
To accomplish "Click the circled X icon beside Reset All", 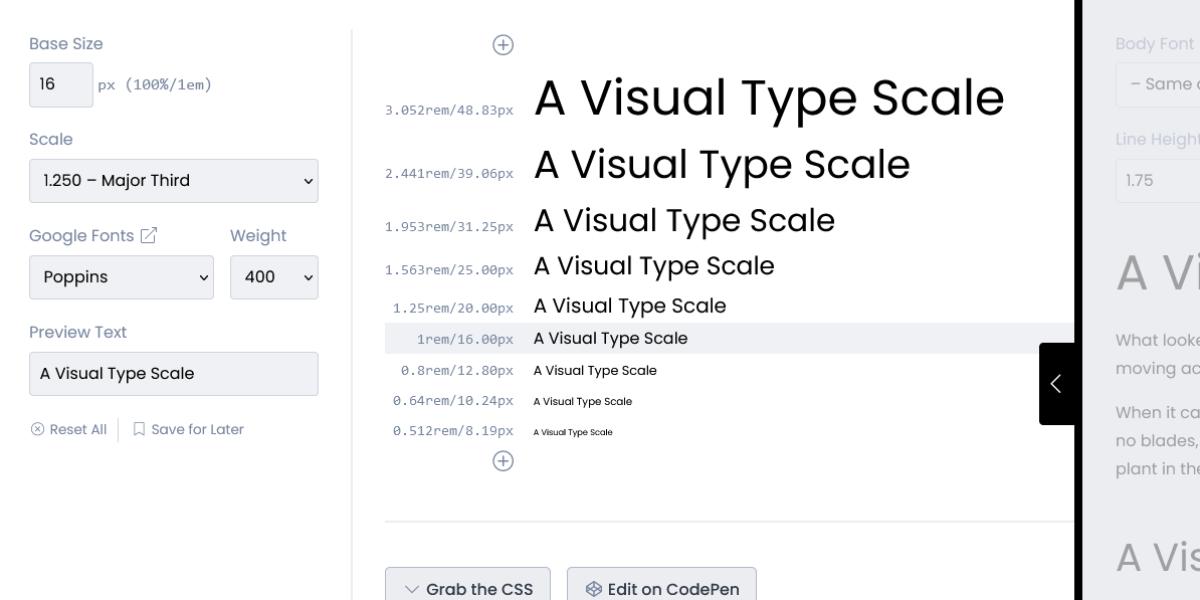I will (x=37, y=429).
